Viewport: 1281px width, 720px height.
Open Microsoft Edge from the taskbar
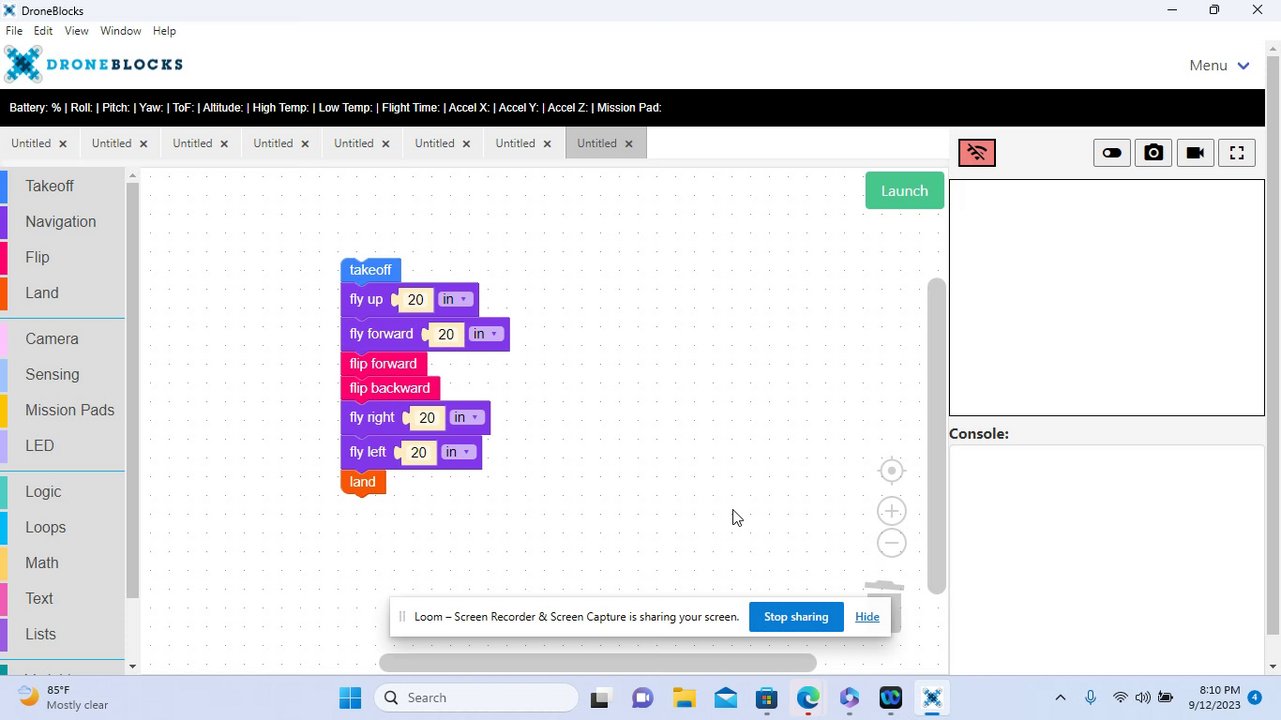coord(807,698)
